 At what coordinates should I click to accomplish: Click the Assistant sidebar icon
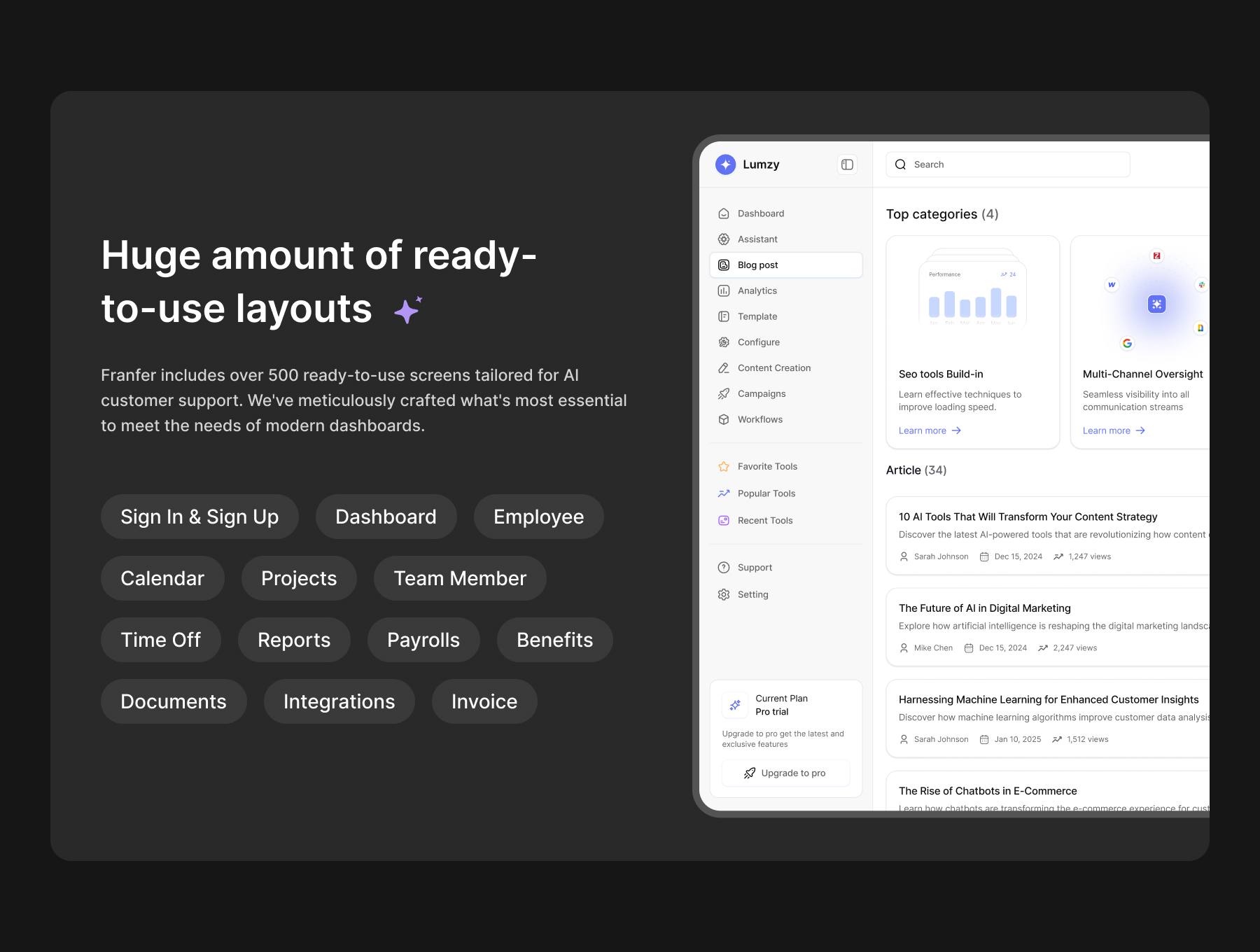(x=724, y=239)
